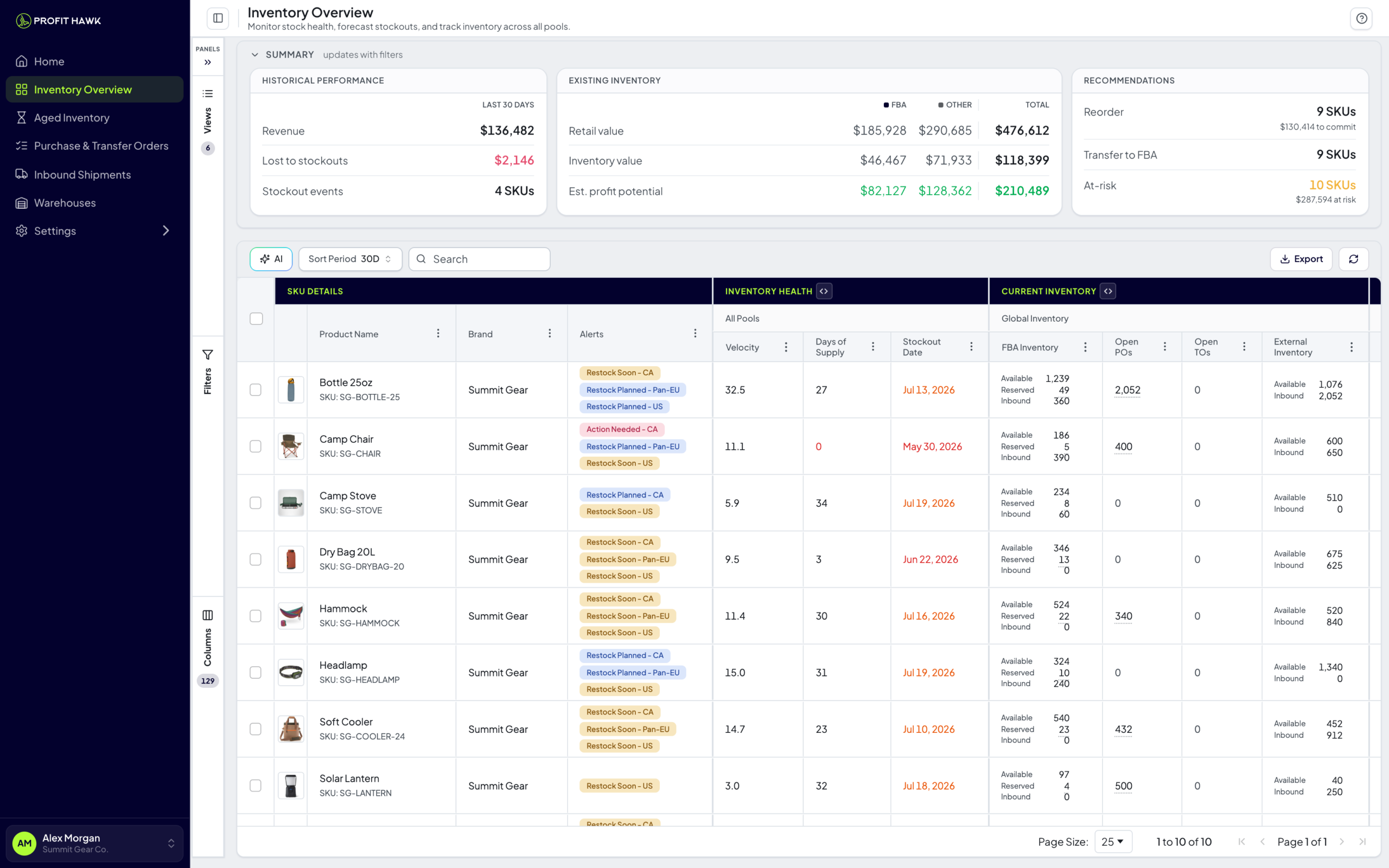Select the Headlamp row checkbox
The image size is (1389, 868).
tap(256, 672)
